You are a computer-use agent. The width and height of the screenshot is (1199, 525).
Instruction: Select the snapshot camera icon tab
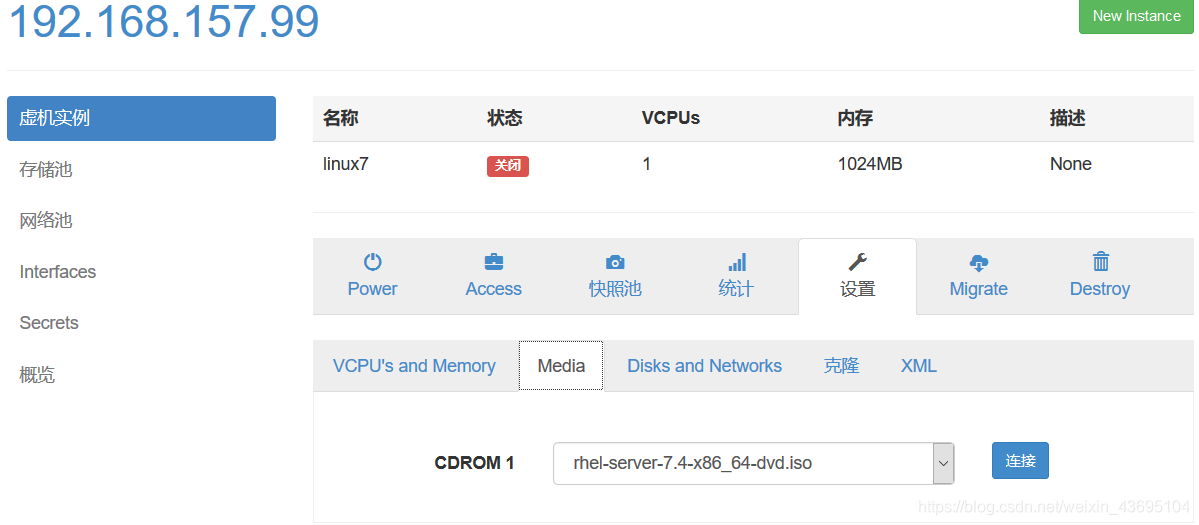pyautogui.click(x=615, y=263)
